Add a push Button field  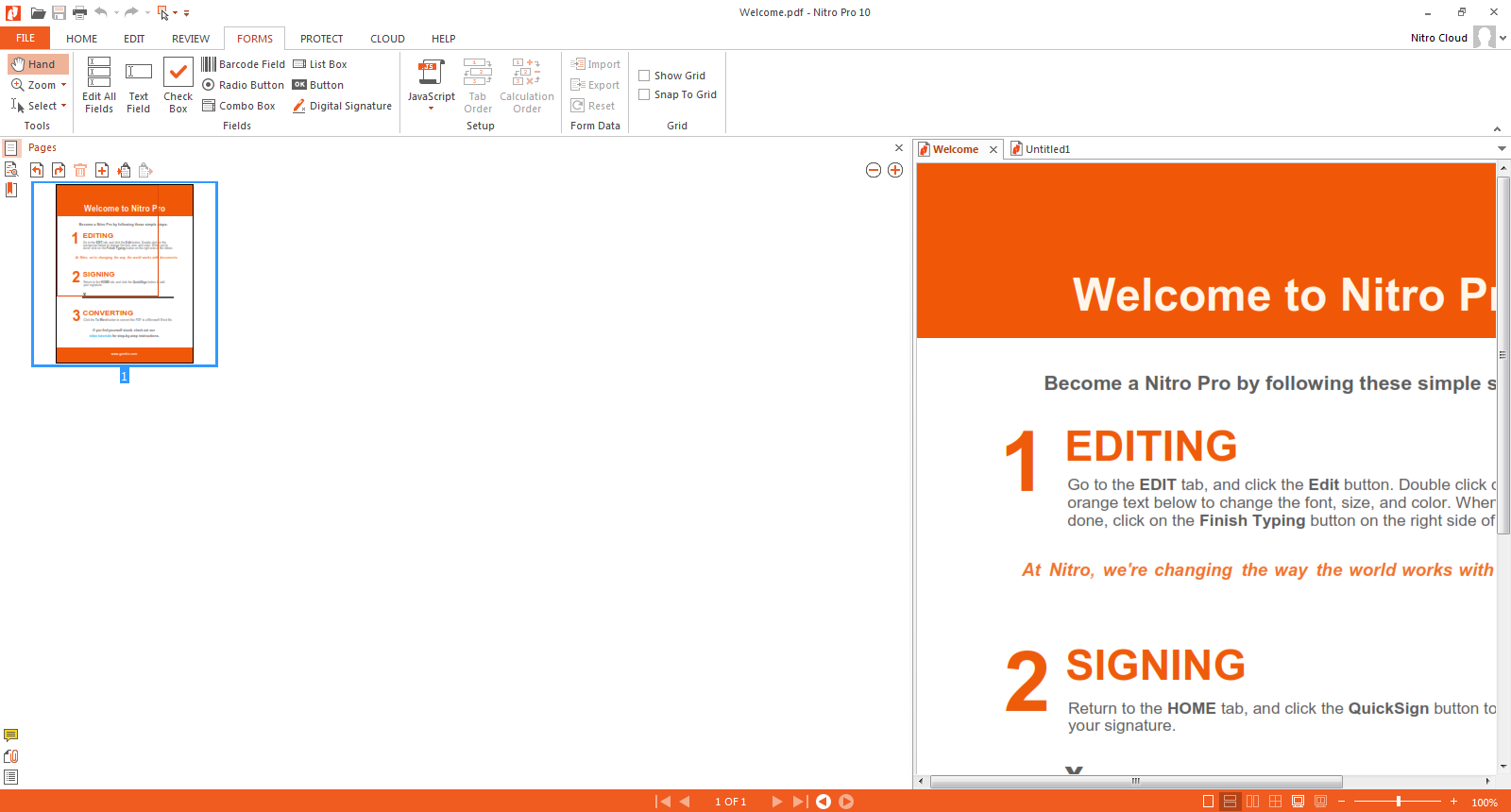(x=318, y=85)
